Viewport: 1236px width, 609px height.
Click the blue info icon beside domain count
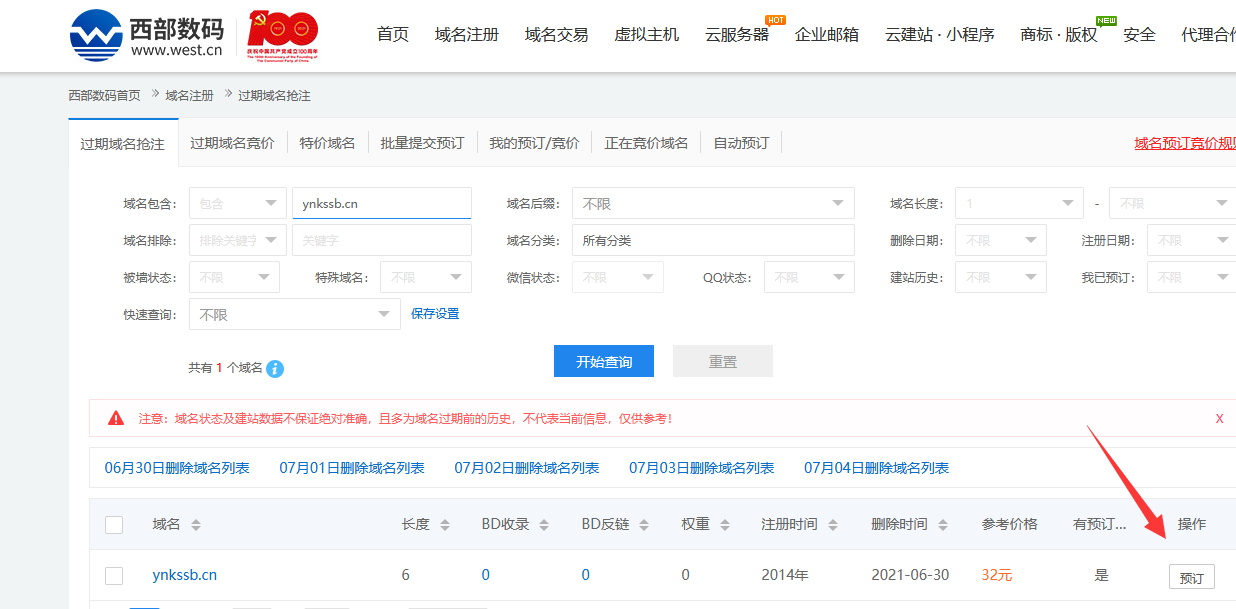275,369
